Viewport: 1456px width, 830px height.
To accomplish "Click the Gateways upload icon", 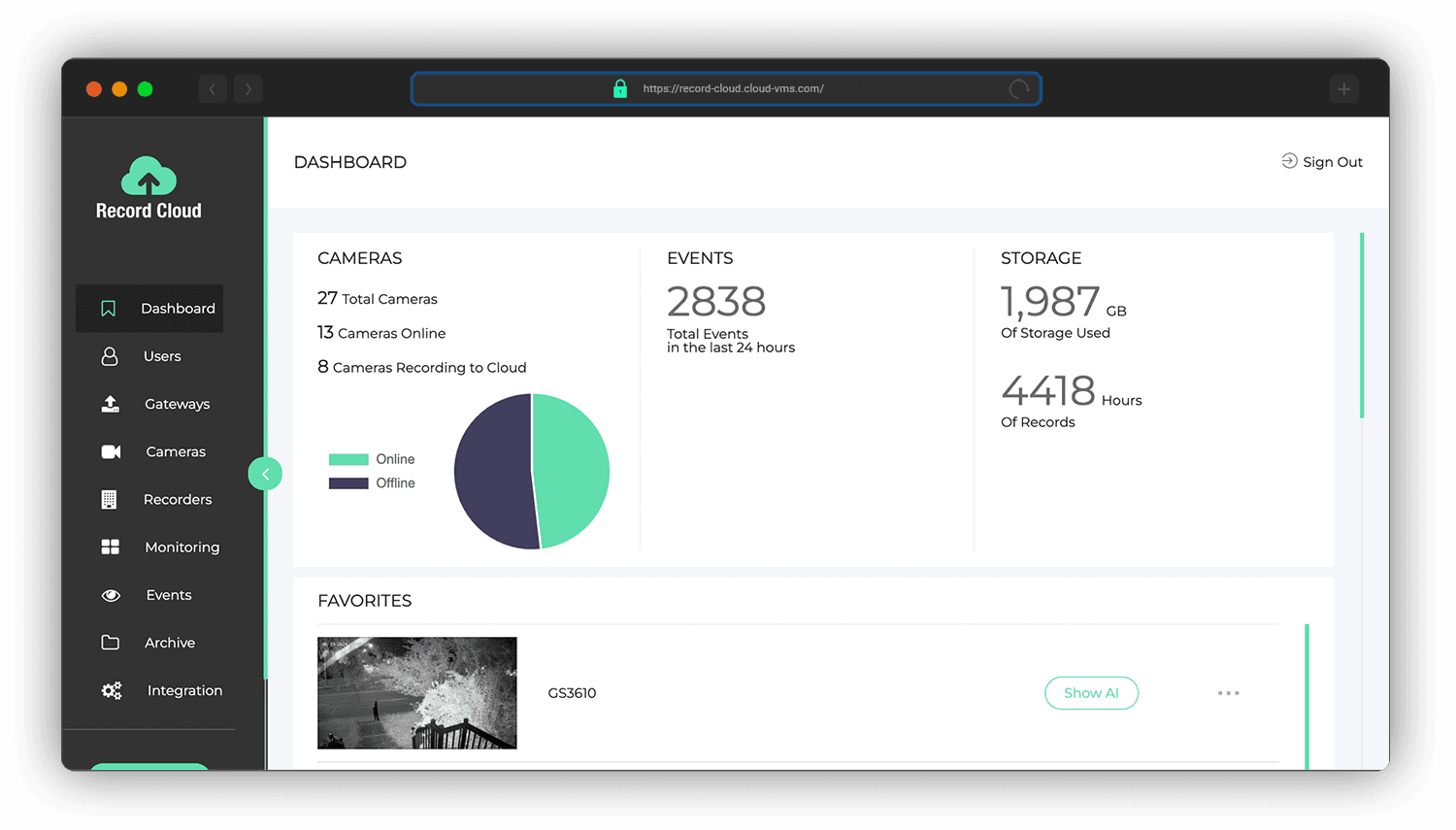I will (x=111, y=404).
